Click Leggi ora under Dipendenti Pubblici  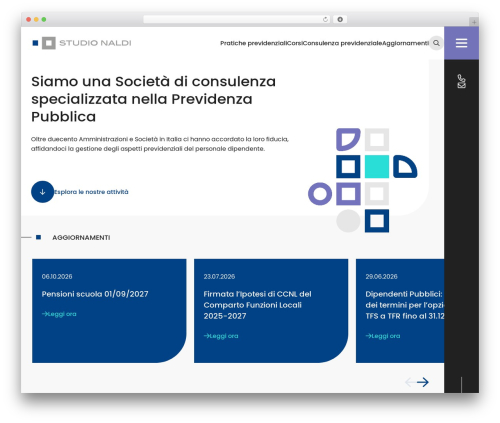[383, 336]
